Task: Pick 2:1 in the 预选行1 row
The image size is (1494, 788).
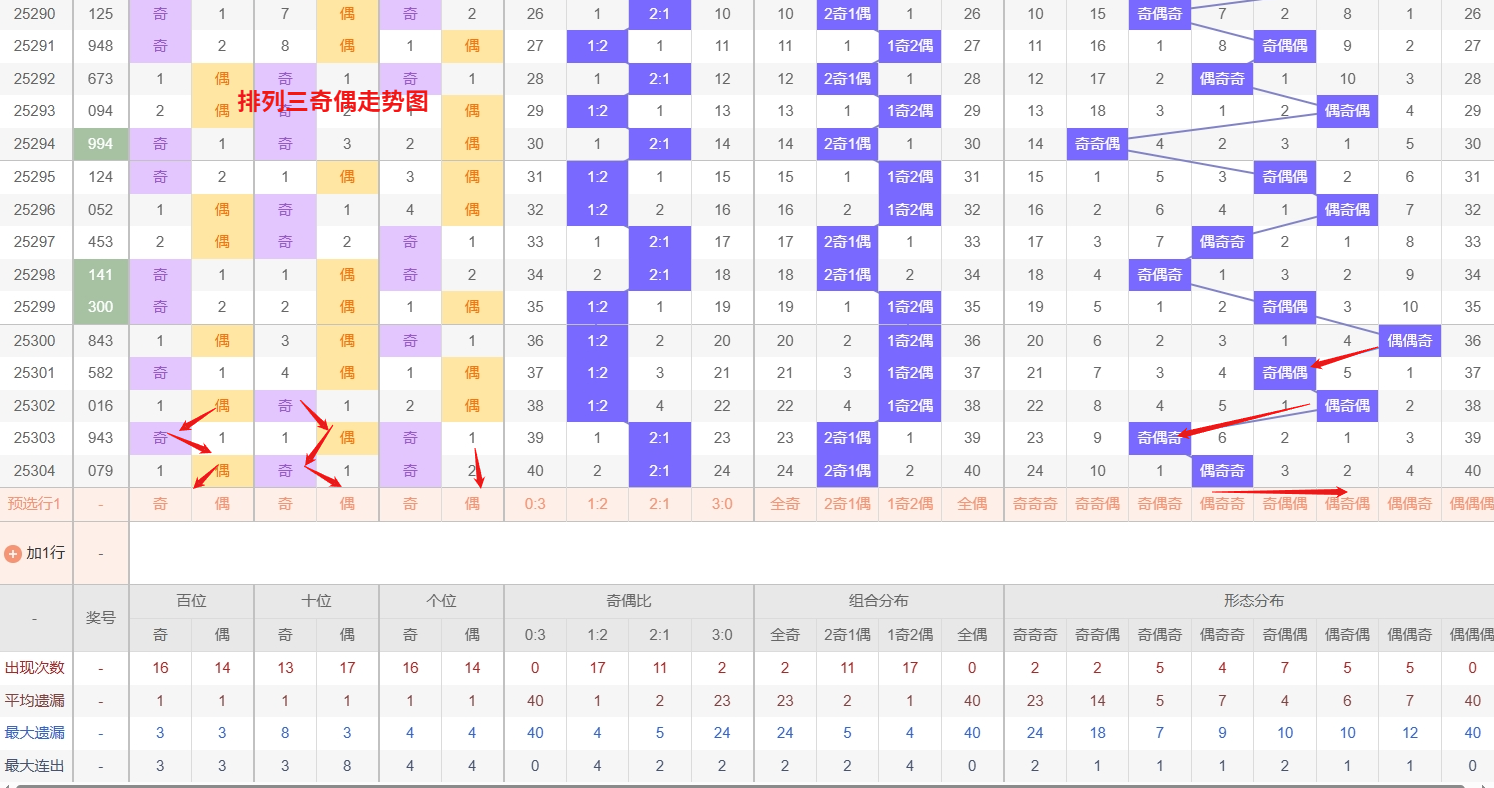Action: click(x=660, y=504)
